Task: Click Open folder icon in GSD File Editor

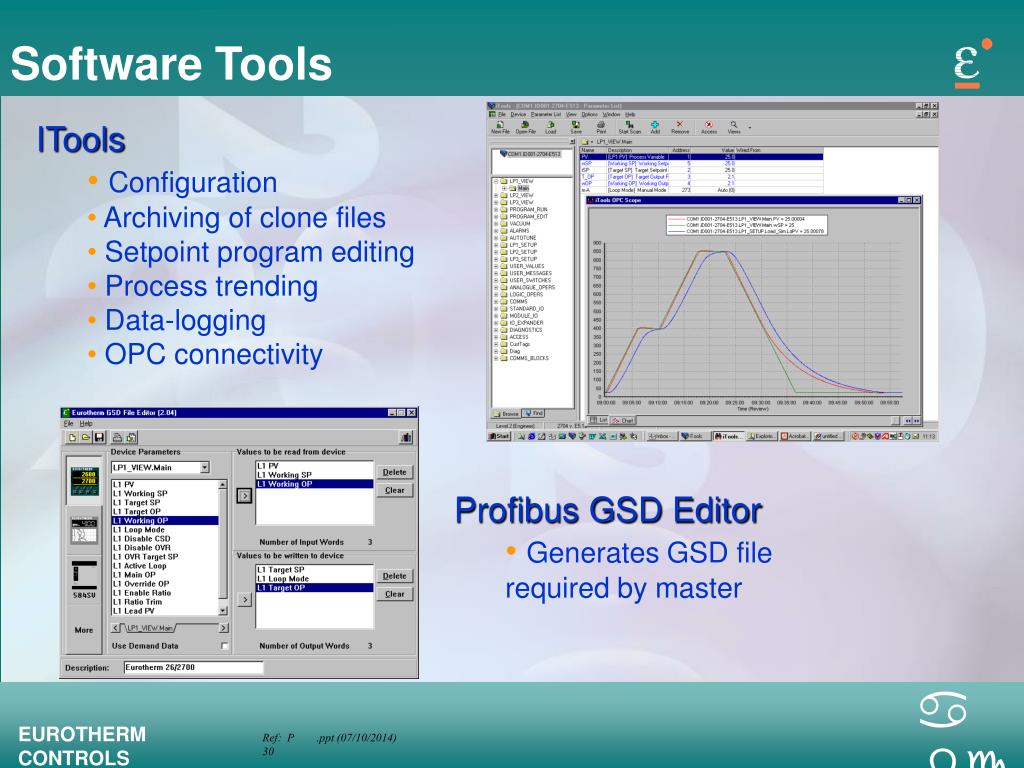Action: pyautogui.click(x=86, y=438)
